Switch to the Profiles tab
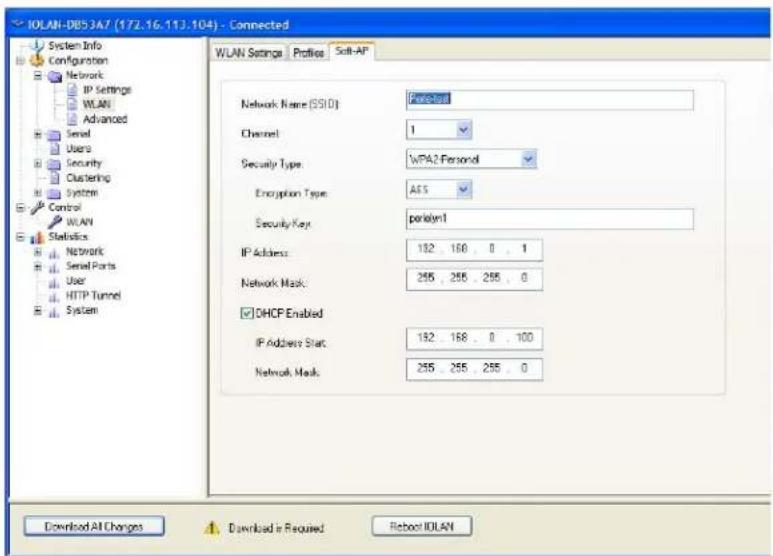The width and height of the screenshot is (773, 556). (309, 53)
